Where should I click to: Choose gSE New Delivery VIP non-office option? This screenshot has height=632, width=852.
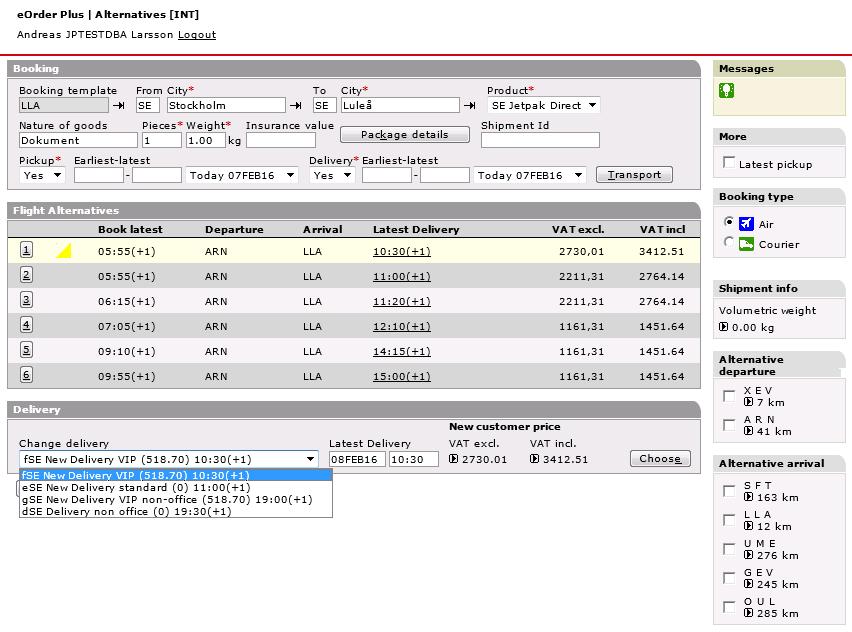coord(176,499)
